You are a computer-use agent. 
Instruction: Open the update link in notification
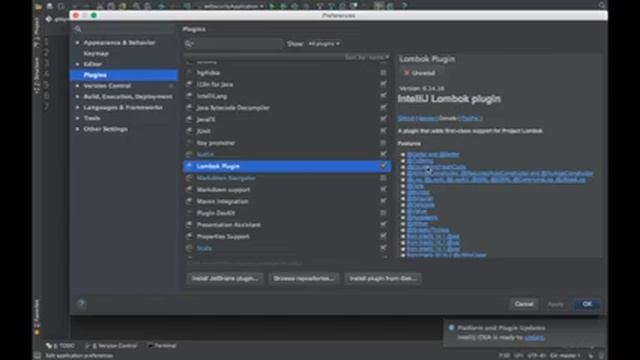(x=534, y=338)
